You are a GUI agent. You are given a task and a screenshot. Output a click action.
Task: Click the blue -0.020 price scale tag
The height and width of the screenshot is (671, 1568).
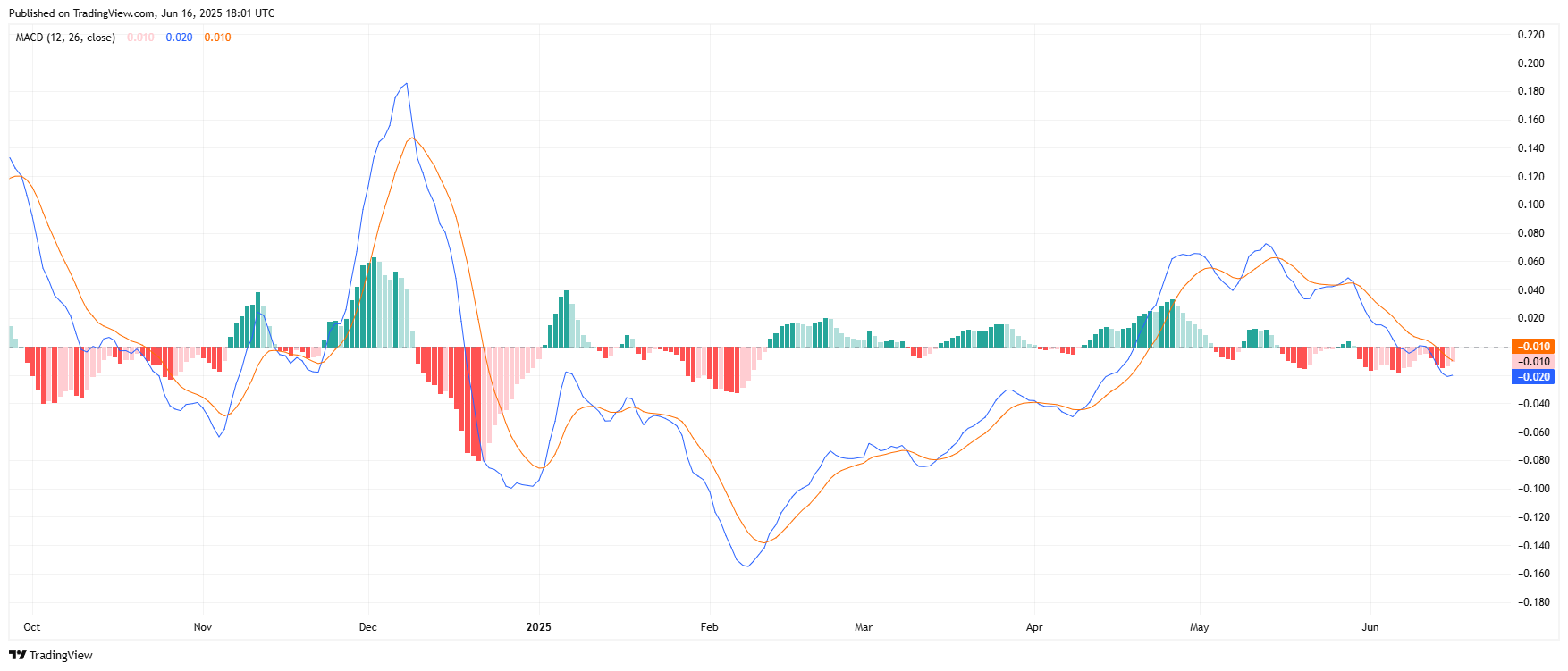[1534, 377]
